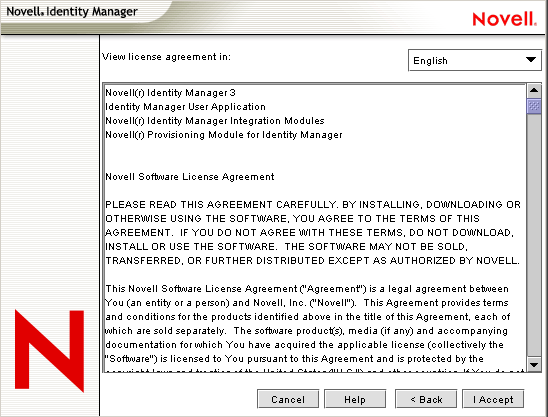Click the "View license agreement in:" label
Screen dimensions: 548x417
(166, 57)
